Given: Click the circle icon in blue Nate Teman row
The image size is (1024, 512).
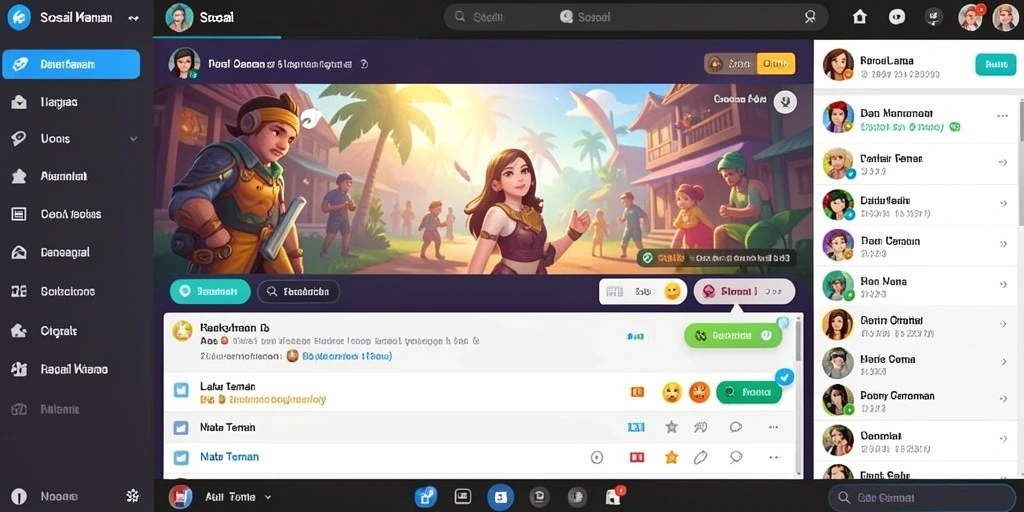Looking at the screenshot, I should pyautogui.click(x=596, y=457).
